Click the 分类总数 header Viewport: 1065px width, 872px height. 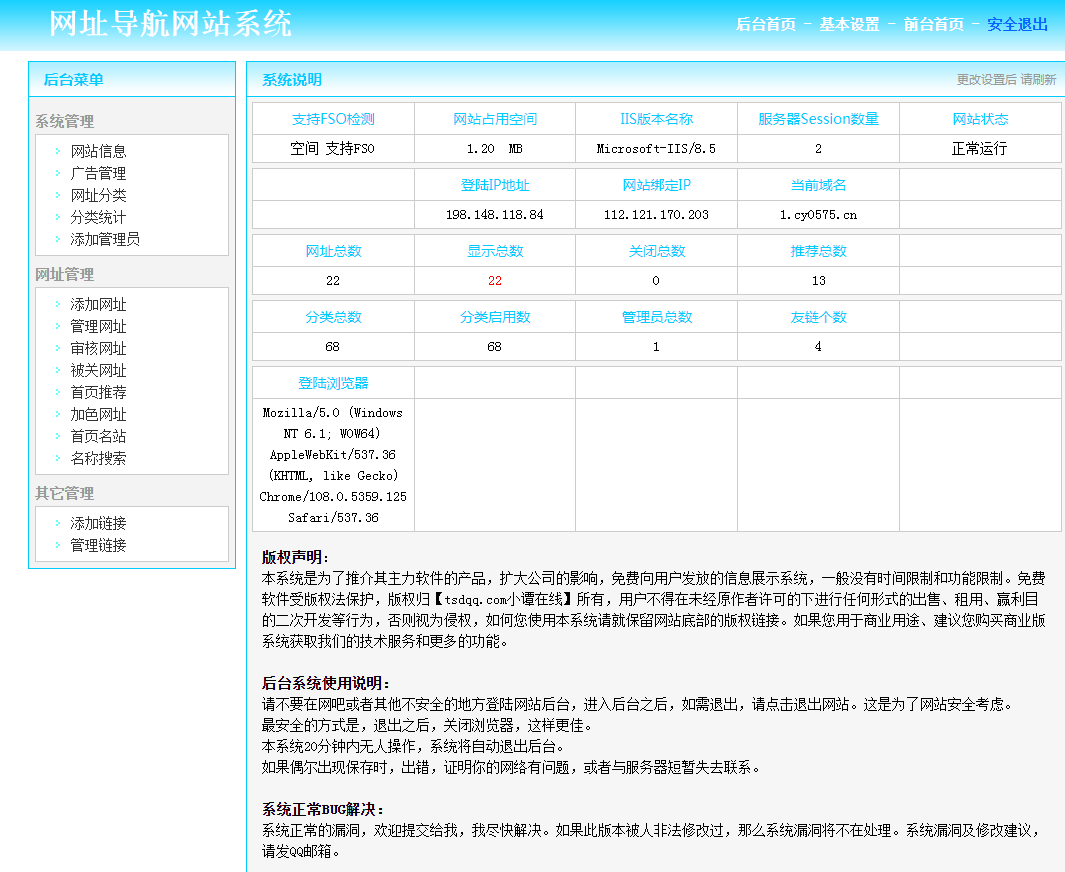click(x=333, y=316)
